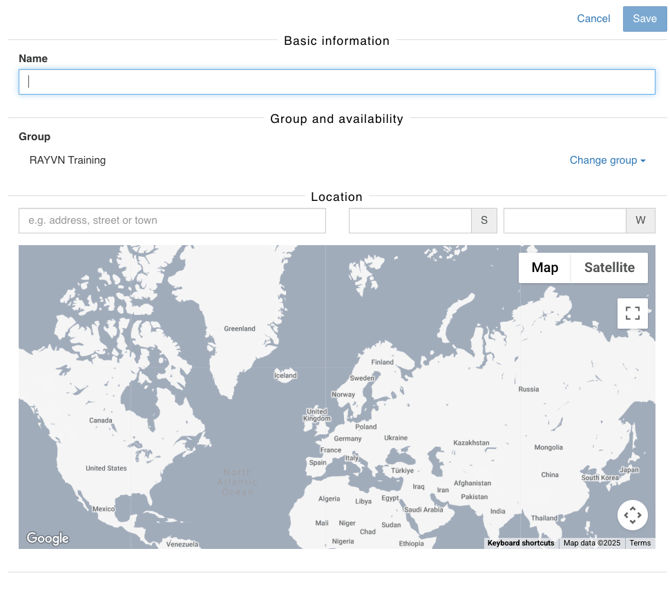Click the longitude input box
This screenshot has height=589, width=670.
(564, 221)
